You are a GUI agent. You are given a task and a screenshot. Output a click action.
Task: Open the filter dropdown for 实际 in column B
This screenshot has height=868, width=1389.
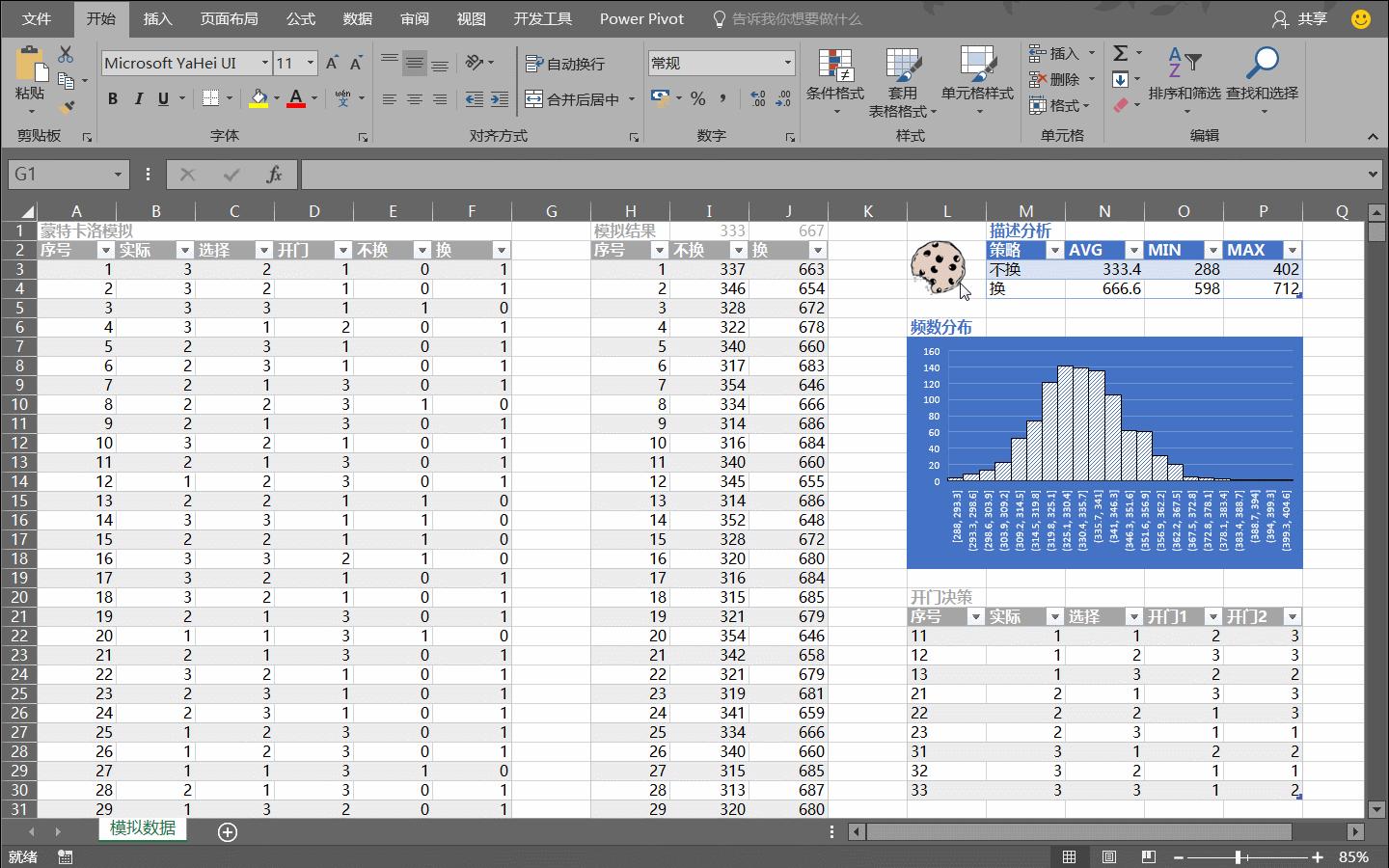[x=184, y=251]
